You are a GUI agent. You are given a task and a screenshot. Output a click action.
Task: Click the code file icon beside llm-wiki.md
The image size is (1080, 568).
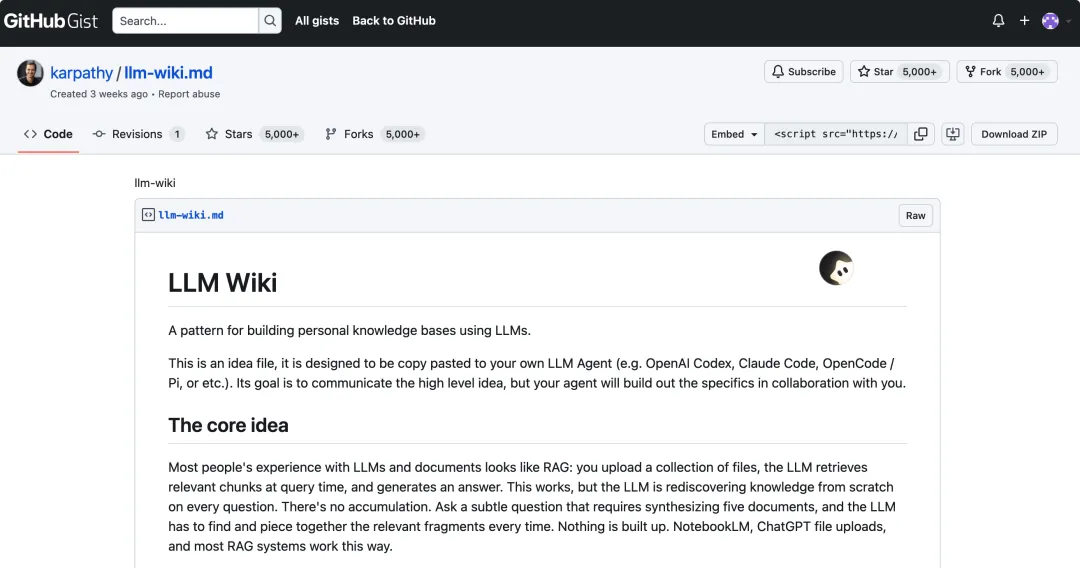[x=148, y=215]
